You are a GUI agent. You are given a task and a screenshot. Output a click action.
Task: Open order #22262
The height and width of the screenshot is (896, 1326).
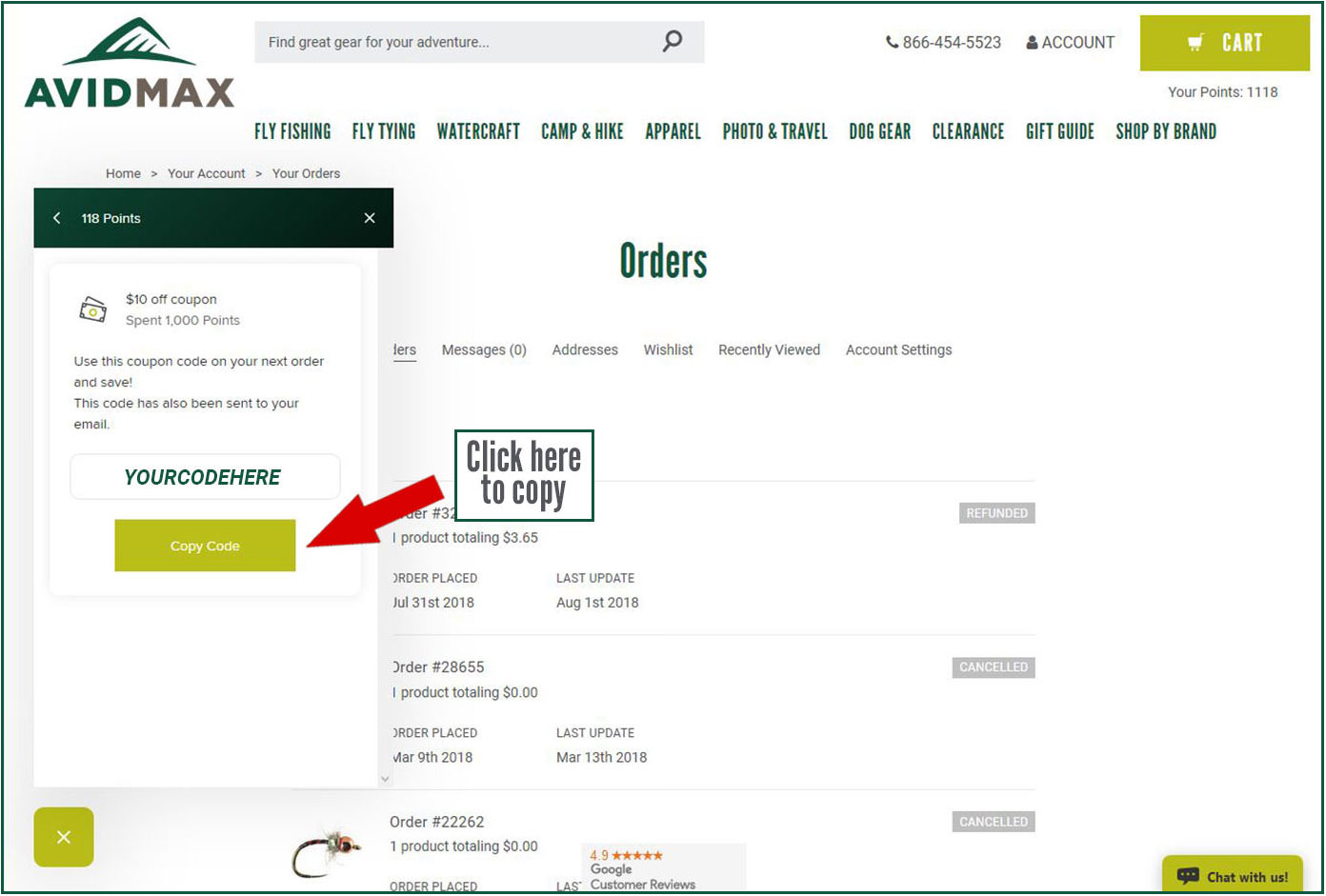point(436,822)
